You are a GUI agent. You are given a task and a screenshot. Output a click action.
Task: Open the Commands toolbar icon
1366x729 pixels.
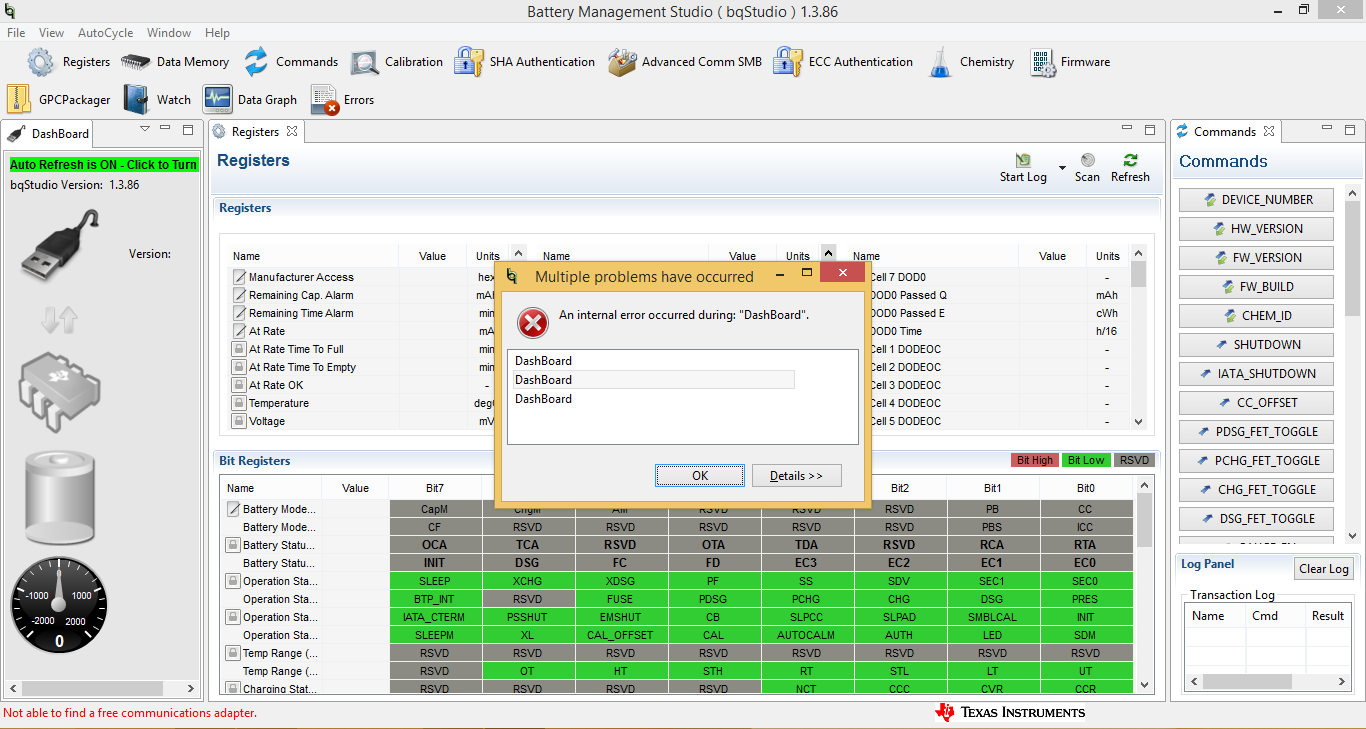[256, 61]
